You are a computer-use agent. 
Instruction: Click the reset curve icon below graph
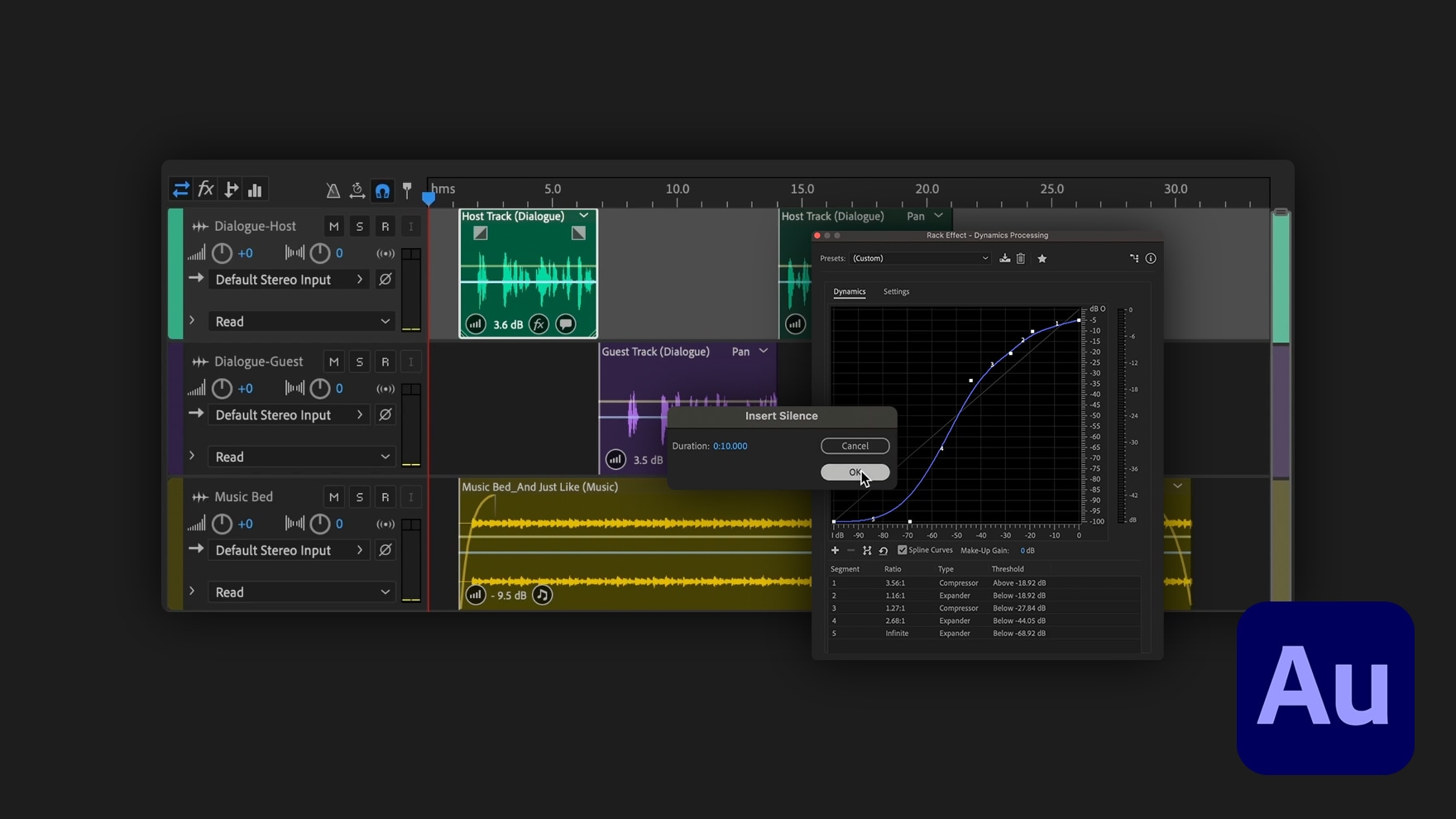pyautogui.click(x=884, y=551)
